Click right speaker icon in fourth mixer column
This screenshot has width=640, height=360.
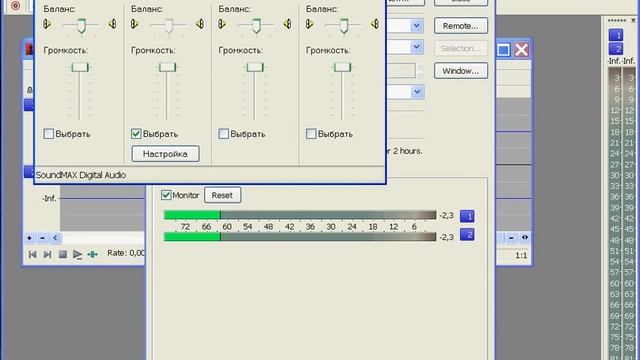coord(375,24)
